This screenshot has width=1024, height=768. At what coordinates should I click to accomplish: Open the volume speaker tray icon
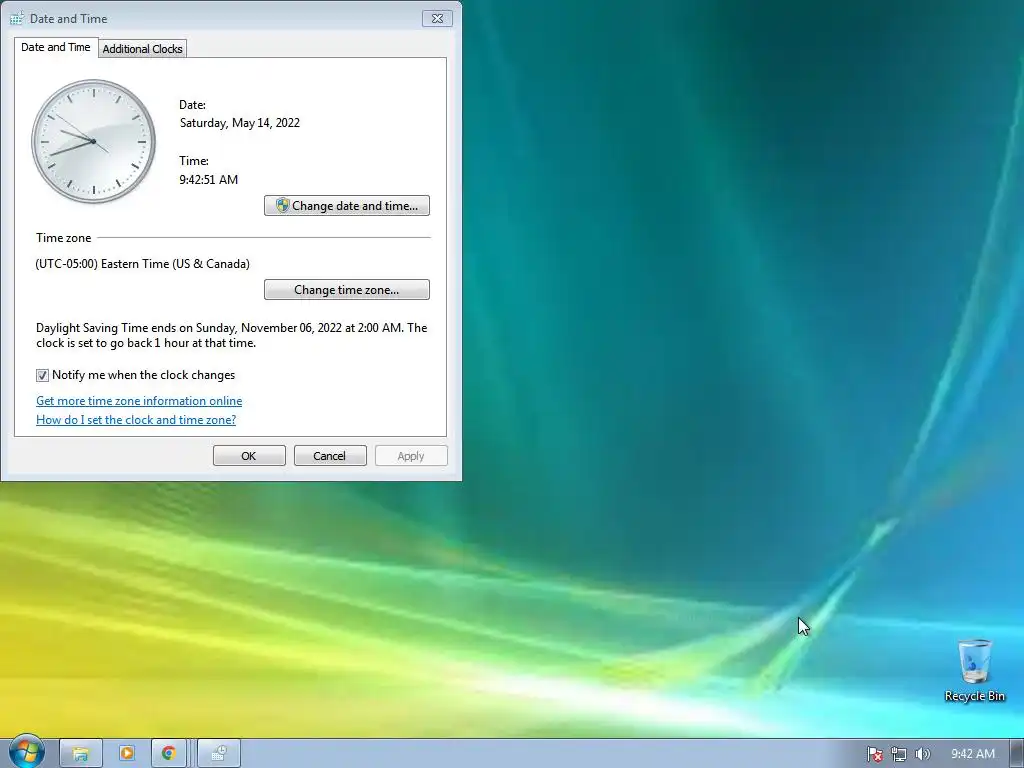click(x=922, y=754)
